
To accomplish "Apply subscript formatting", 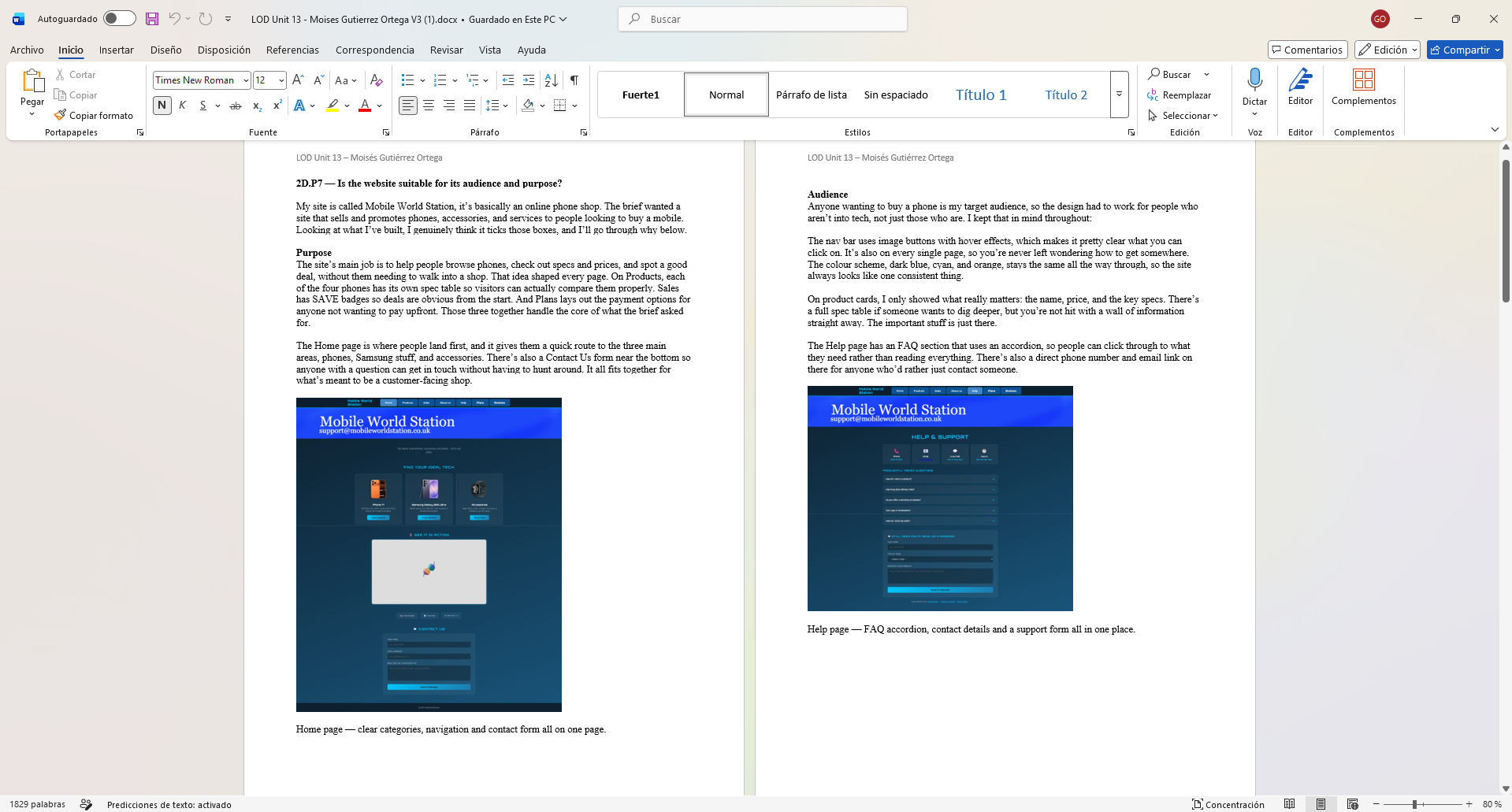I will (257, 106).
